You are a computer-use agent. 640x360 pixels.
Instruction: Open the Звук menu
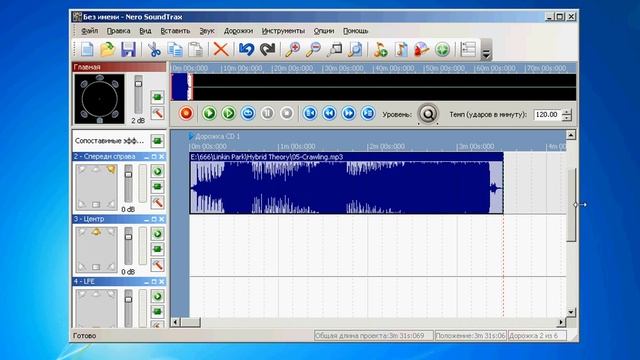click(x=207, y=31)
